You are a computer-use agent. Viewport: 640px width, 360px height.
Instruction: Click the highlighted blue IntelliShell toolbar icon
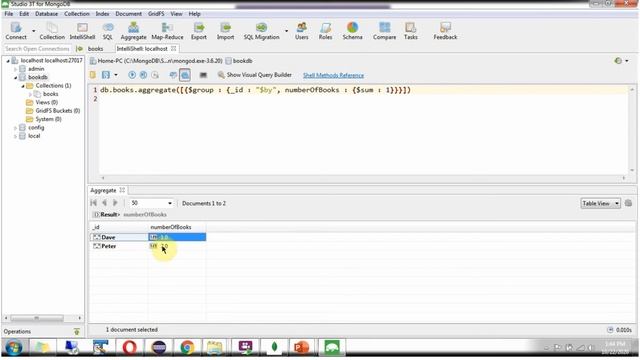(185, 75)
